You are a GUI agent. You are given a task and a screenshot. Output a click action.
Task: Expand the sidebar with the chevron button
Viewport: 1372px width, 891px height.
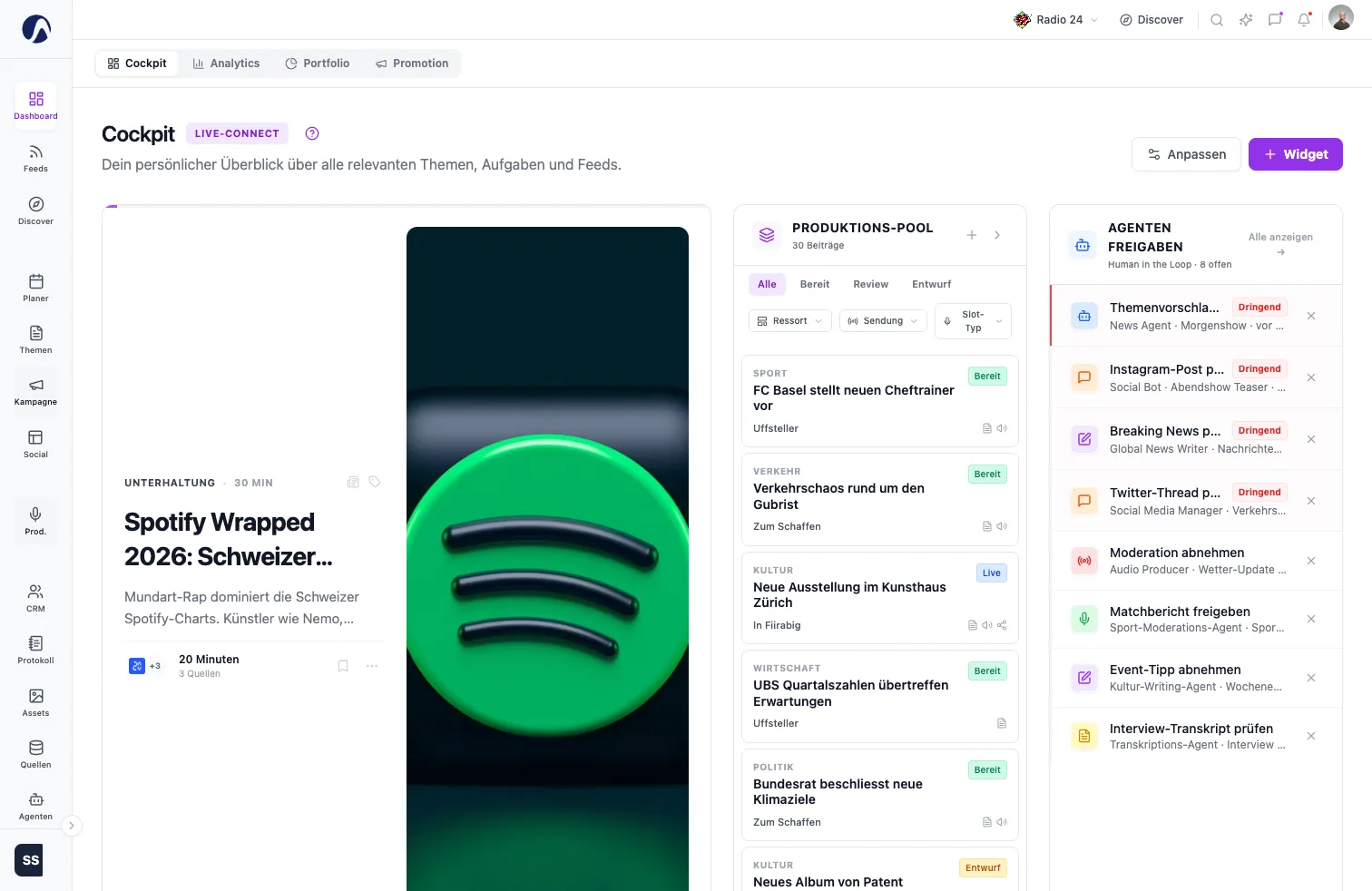tap(72, 826)
